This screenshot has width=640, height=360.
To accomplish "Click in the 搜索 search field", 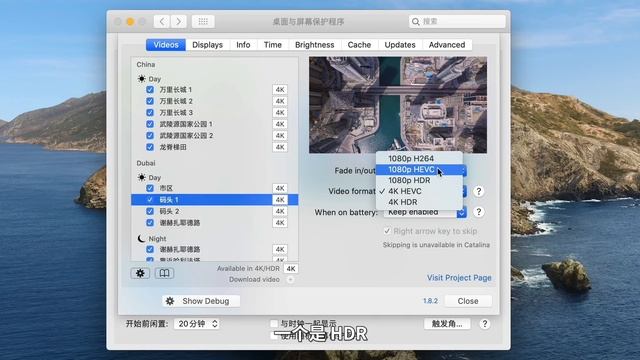I will [x=457, y=22].
